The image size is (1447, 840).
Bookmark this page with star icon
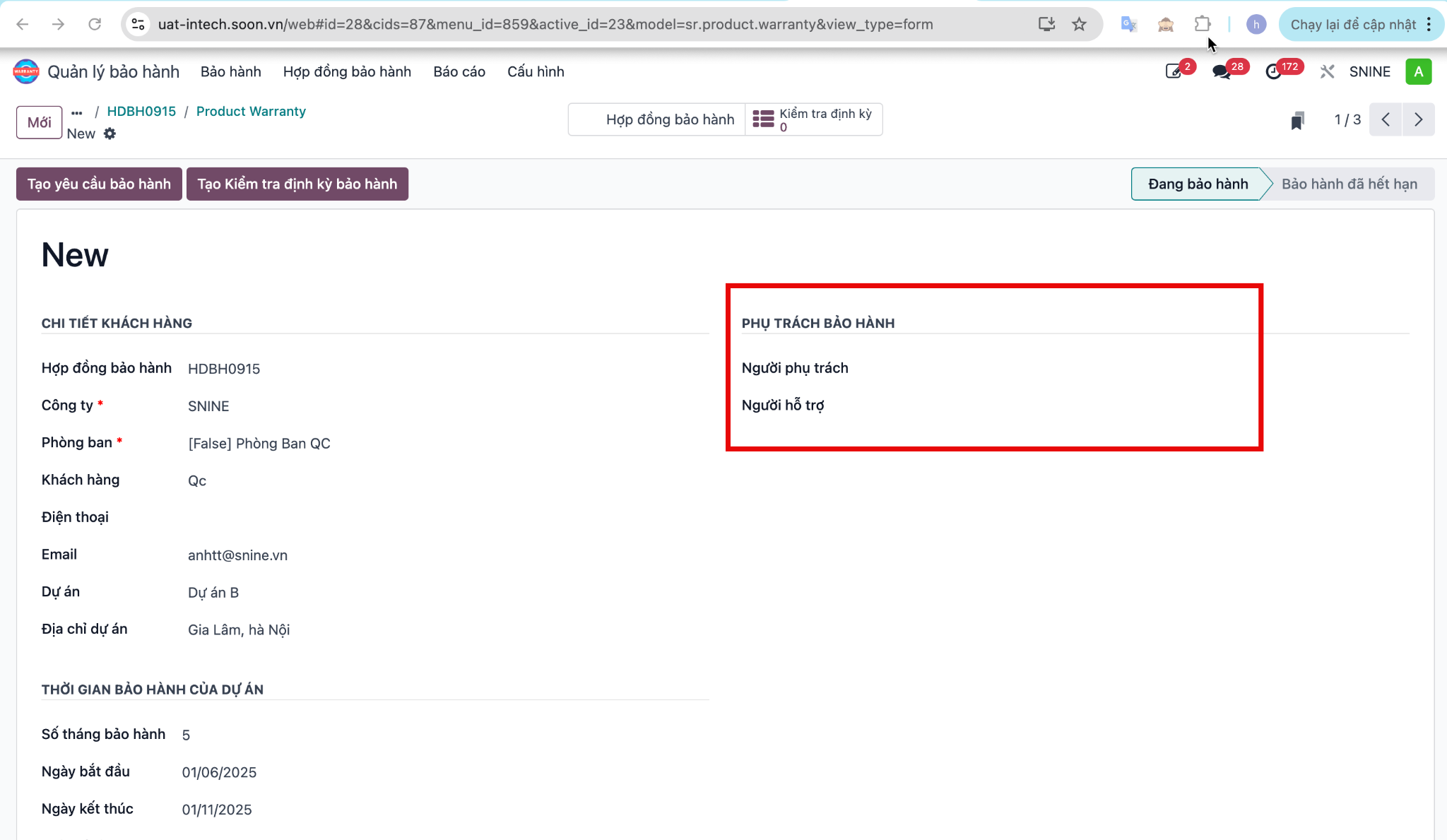1079,25
